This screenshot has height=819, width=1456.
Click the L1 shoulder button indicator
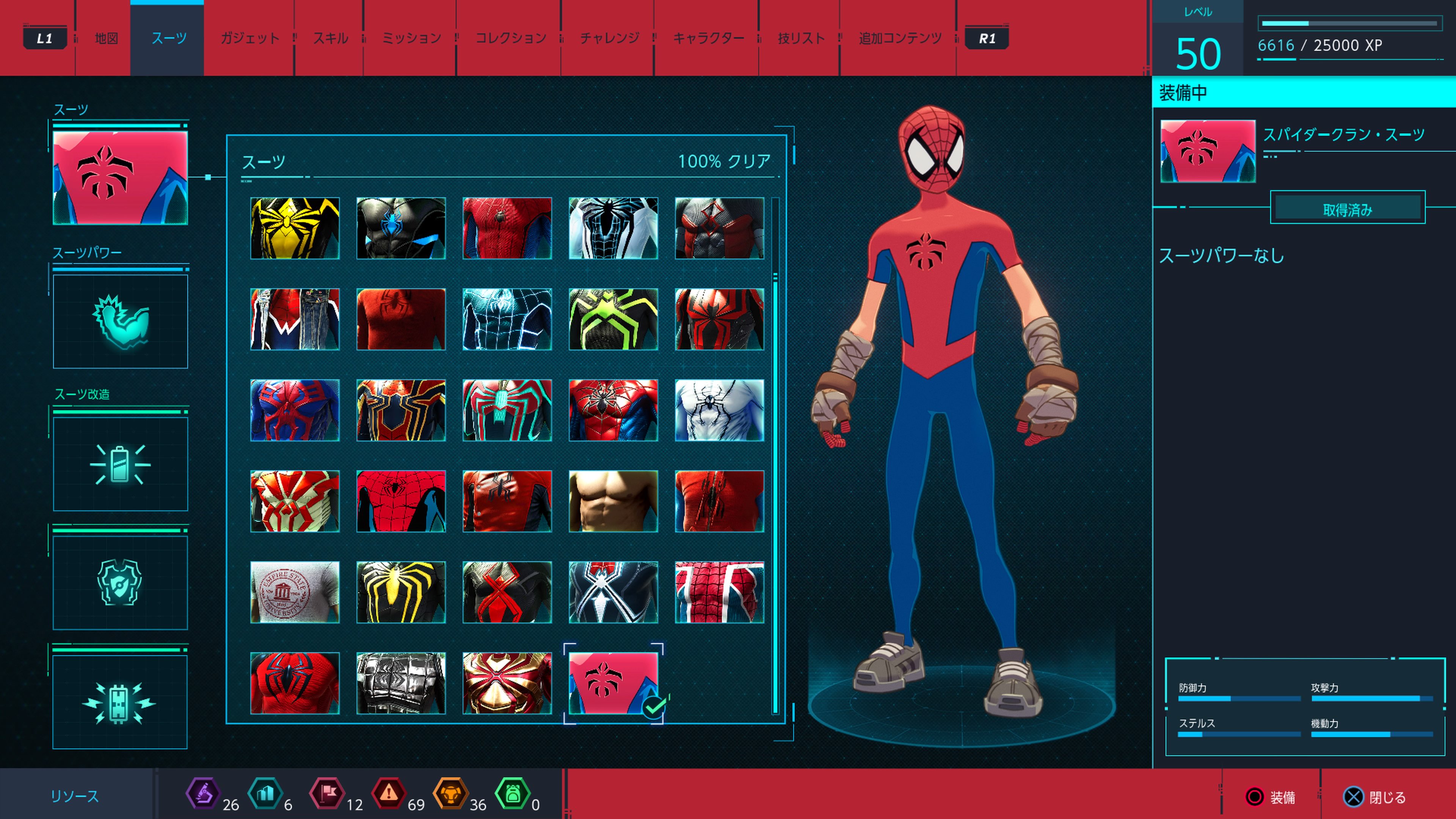(x=45, y=38)
